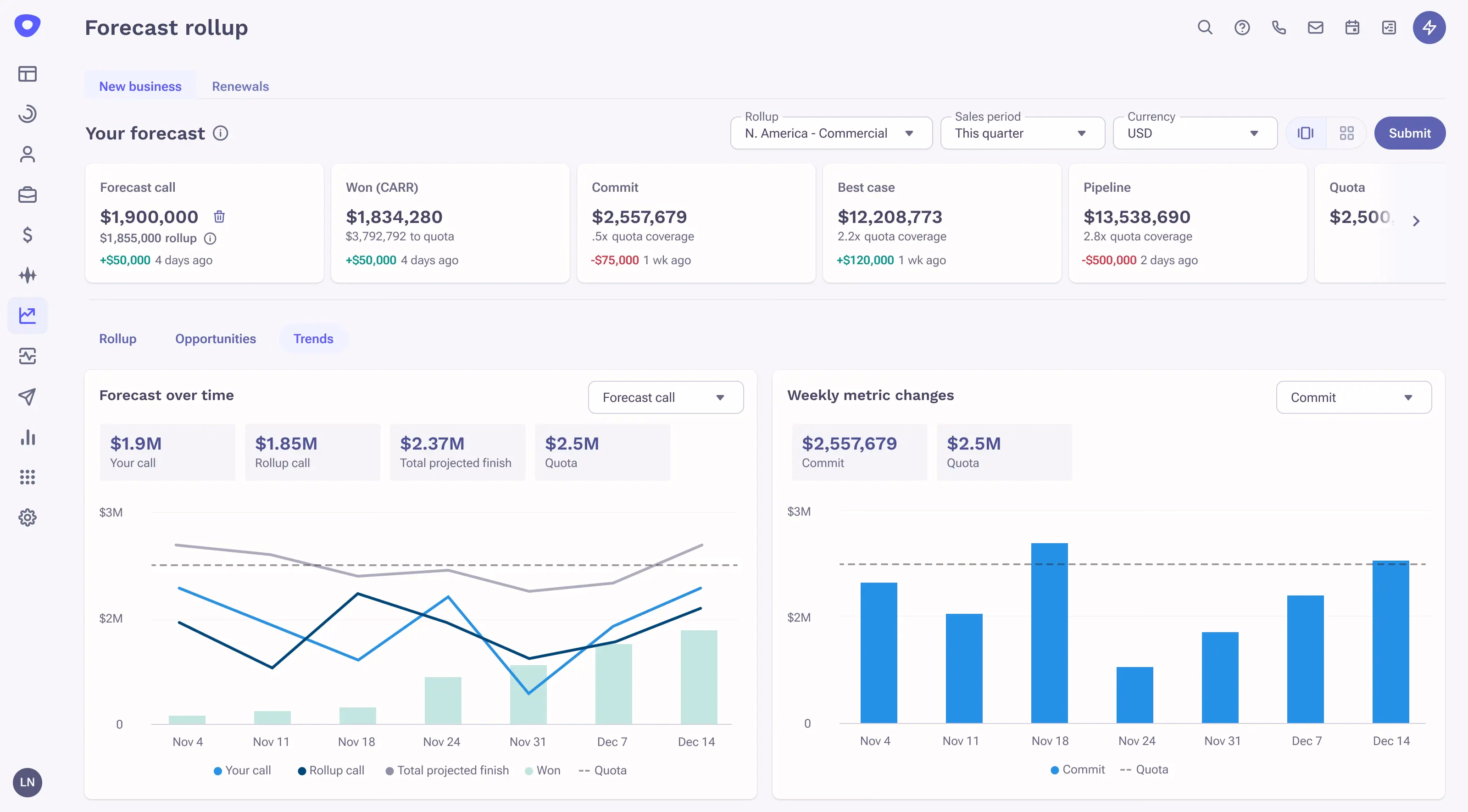Click the phone call icon
The width and height of the screenshot is (1468, 812).
1279,28
